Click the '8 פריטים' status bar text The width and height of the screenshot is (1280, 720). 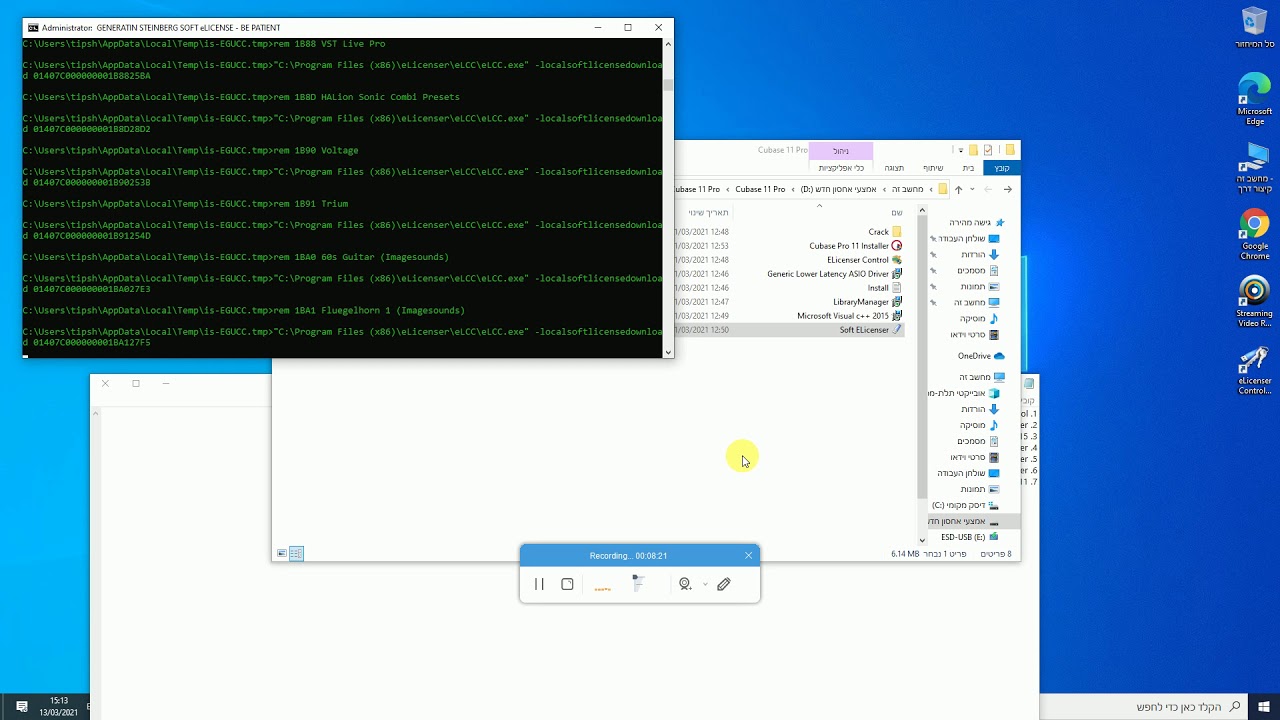[x=996, y=553]
